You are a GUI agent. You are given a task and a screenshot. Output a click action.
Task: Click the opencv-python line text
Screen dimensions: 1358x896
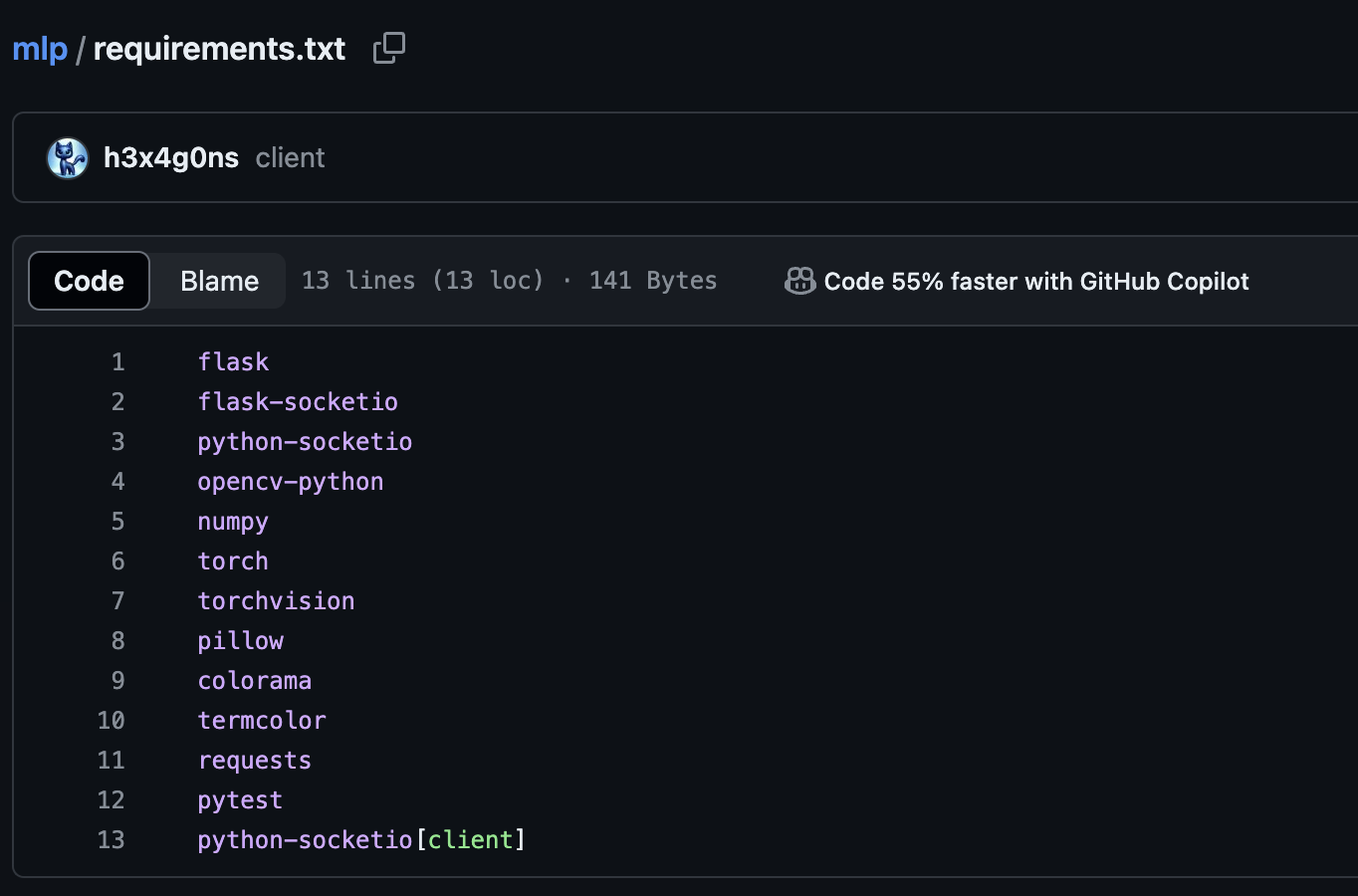(290, 482)
